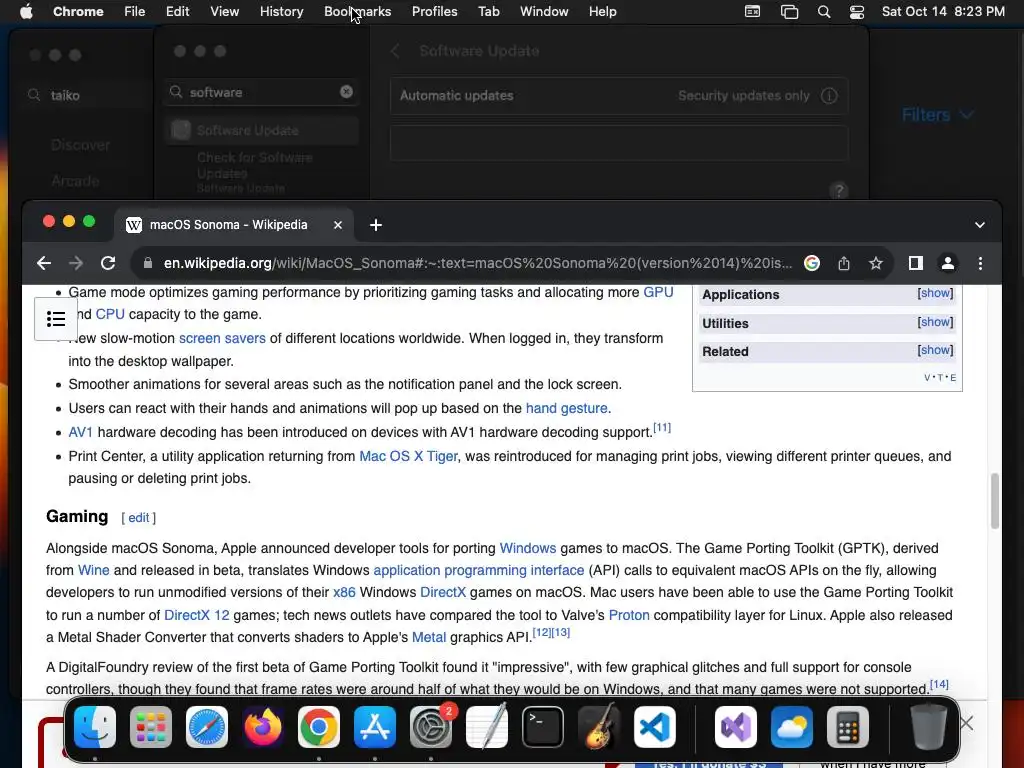Viewport: 1024px width, 768px height.
Task: Click the date and time in menu bar
Action: coord(943,12)
